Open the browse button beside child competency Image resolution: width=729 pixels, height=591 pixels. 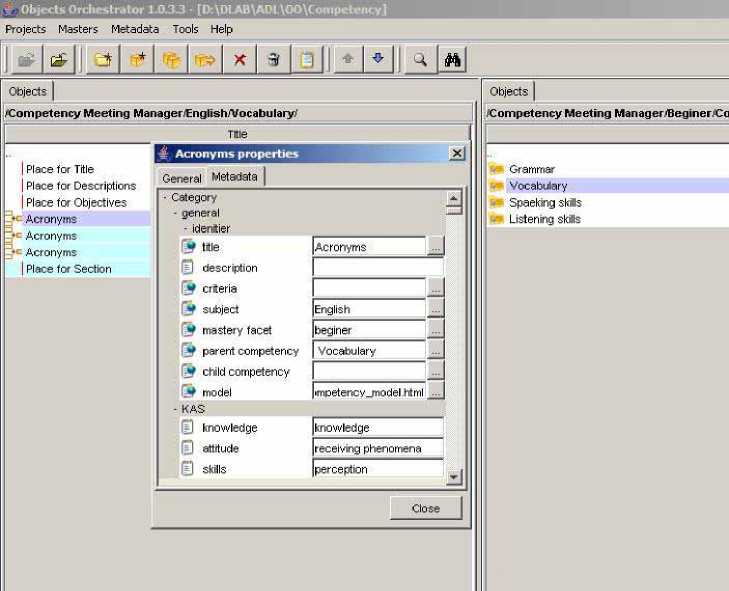[435, 371]
